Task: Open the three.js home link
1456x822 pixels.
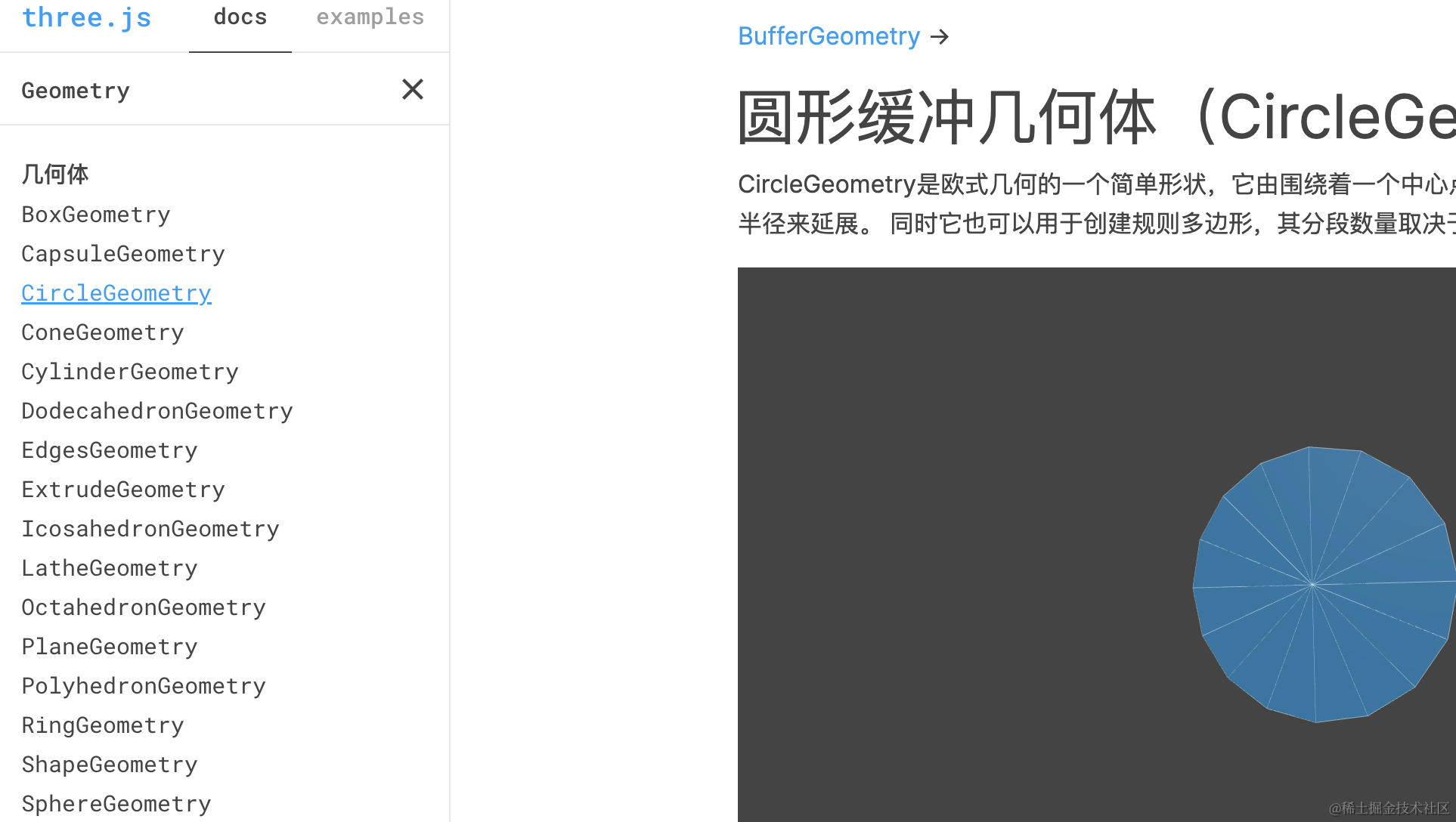Action: [x=87, y=17]
